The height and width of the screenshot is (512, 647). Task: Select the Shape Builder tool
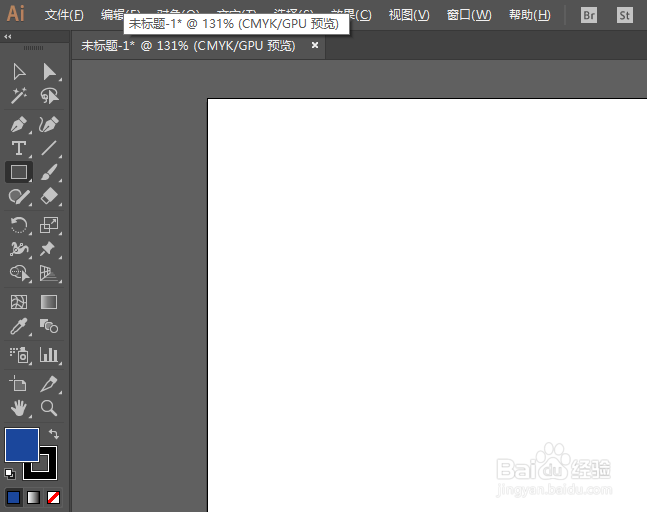tap(19, 273)
